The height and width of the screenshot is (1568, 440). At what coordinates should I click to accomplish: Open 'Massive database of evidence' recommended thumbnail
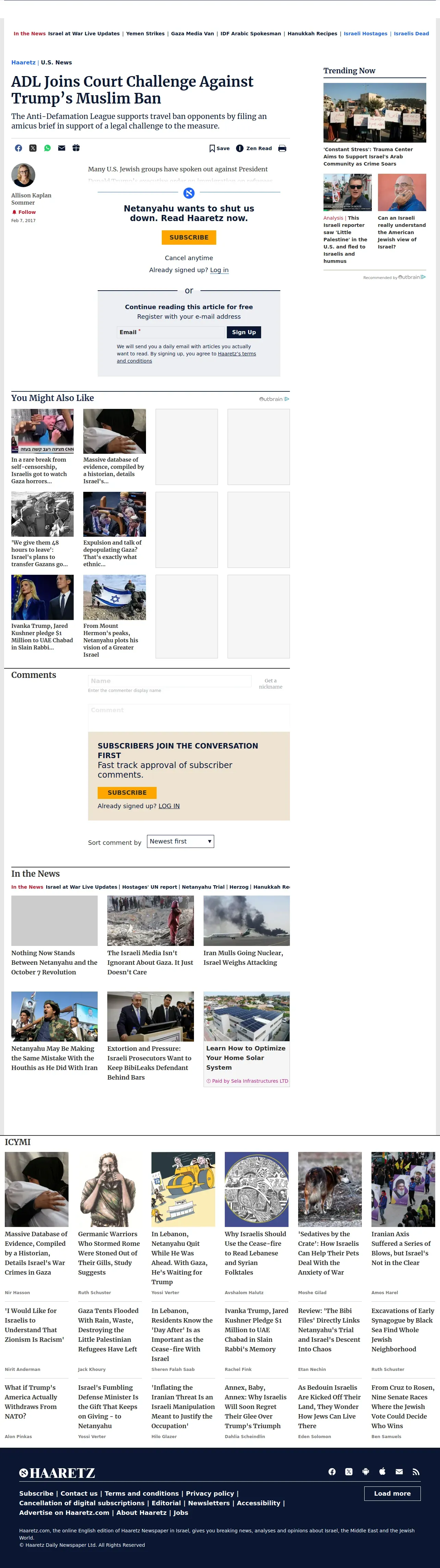(x=114, y=431)
